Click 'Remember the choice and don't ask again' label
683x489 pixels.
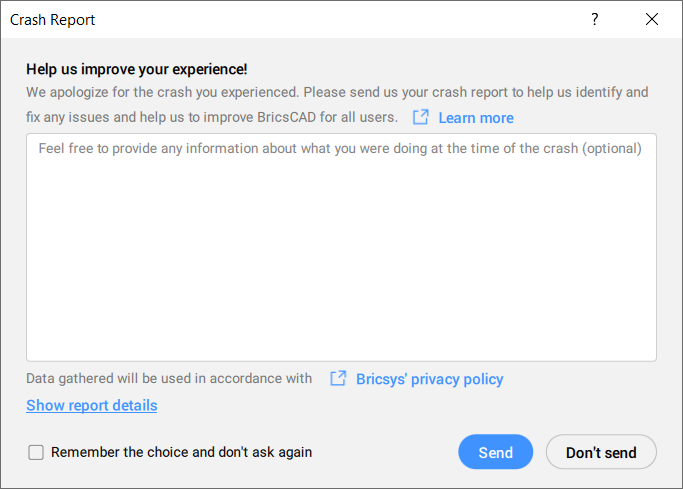[181, 452]
